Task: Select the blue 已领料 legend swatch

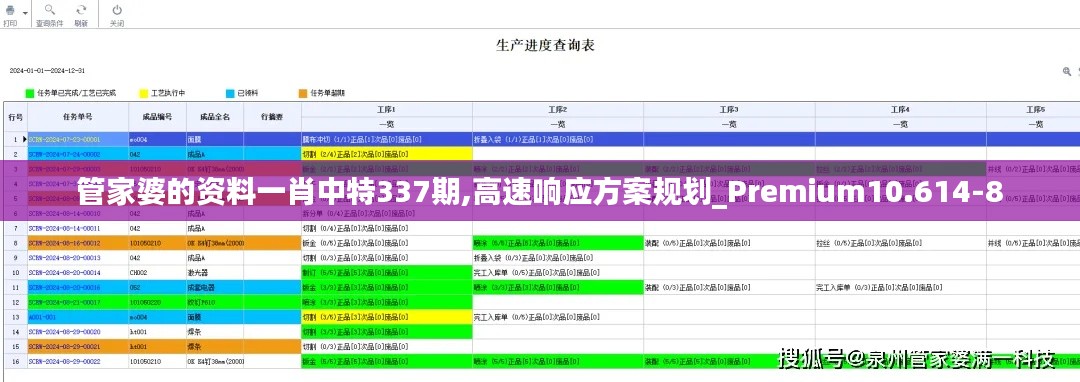Action: [231, 93]
